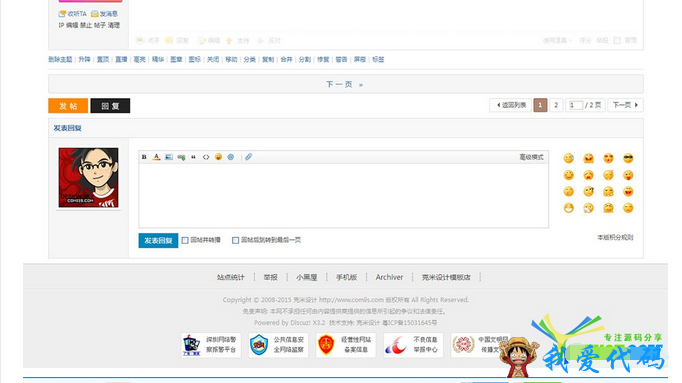Open the font color picker icon

(156, 157)
